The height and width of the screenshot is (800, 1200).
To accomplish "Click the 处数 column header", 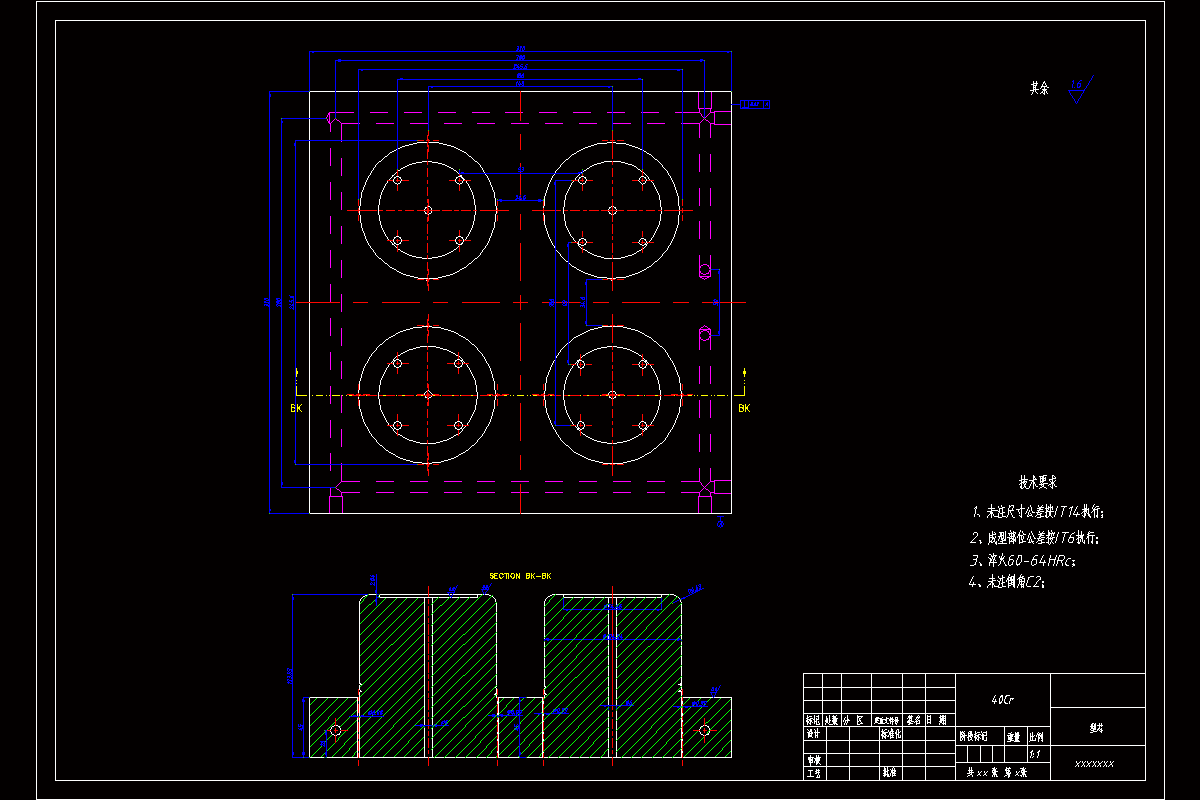I will 831,720.
